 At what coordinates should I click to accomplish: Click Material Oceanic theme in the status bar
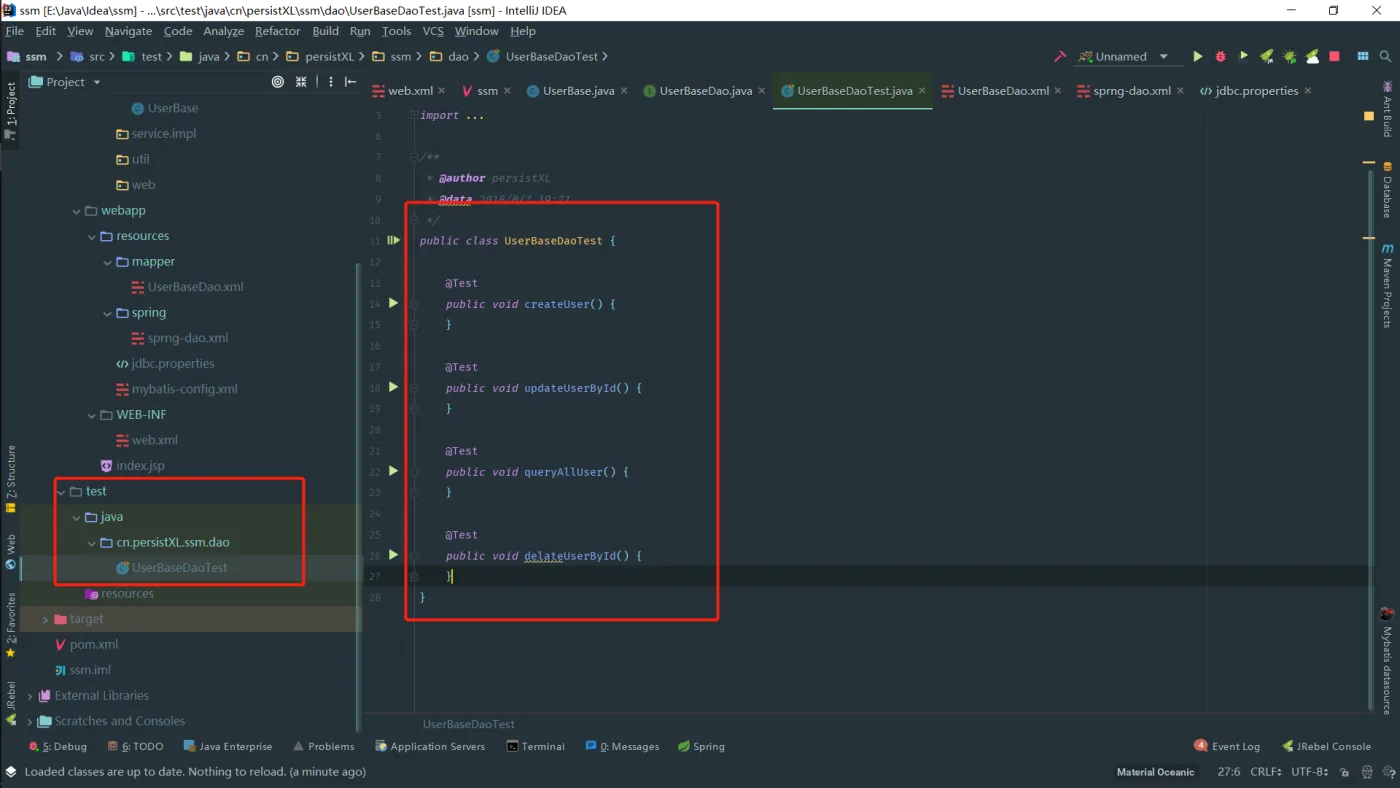coord(1155,772)
